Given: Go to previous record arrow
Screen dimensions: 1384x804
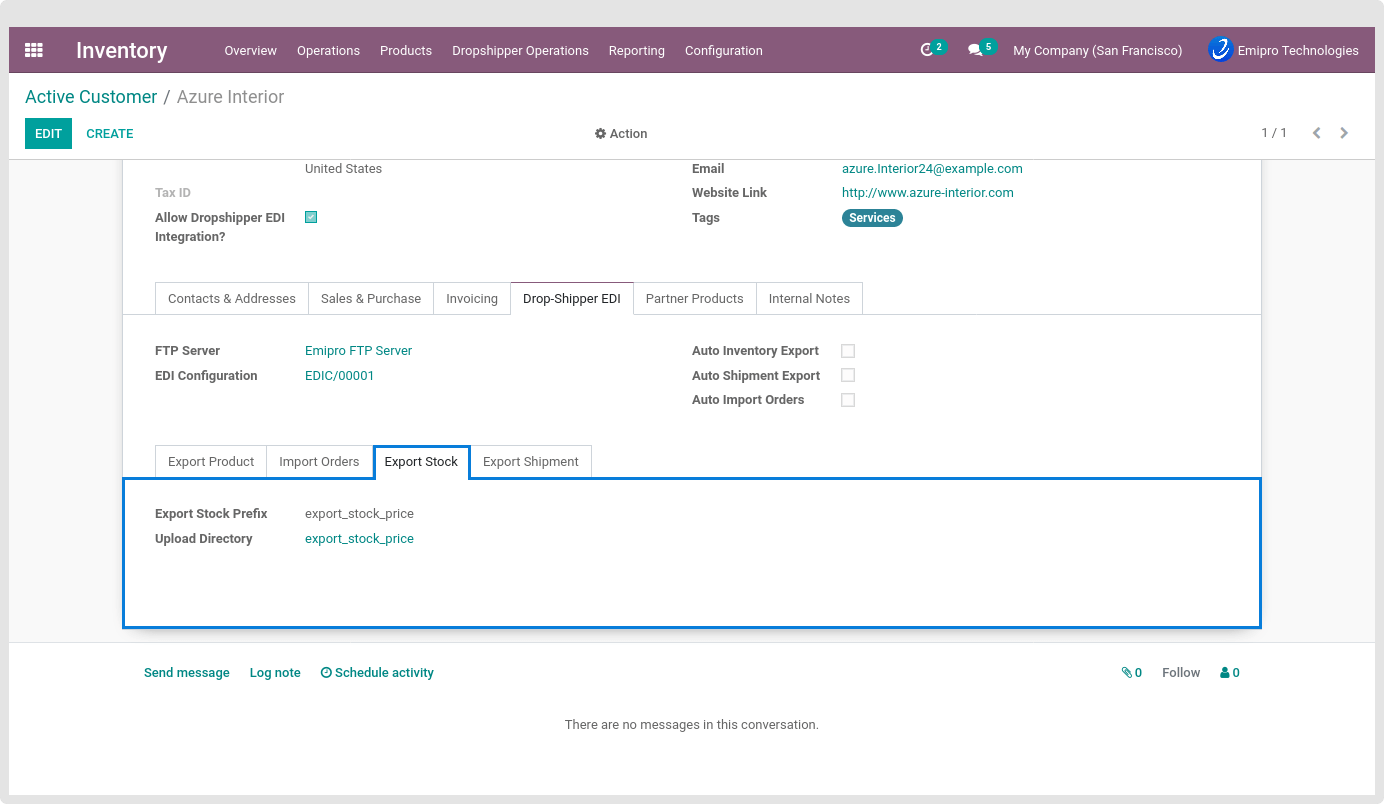Looking at the screenshot, I should (x=1316, y=133).
